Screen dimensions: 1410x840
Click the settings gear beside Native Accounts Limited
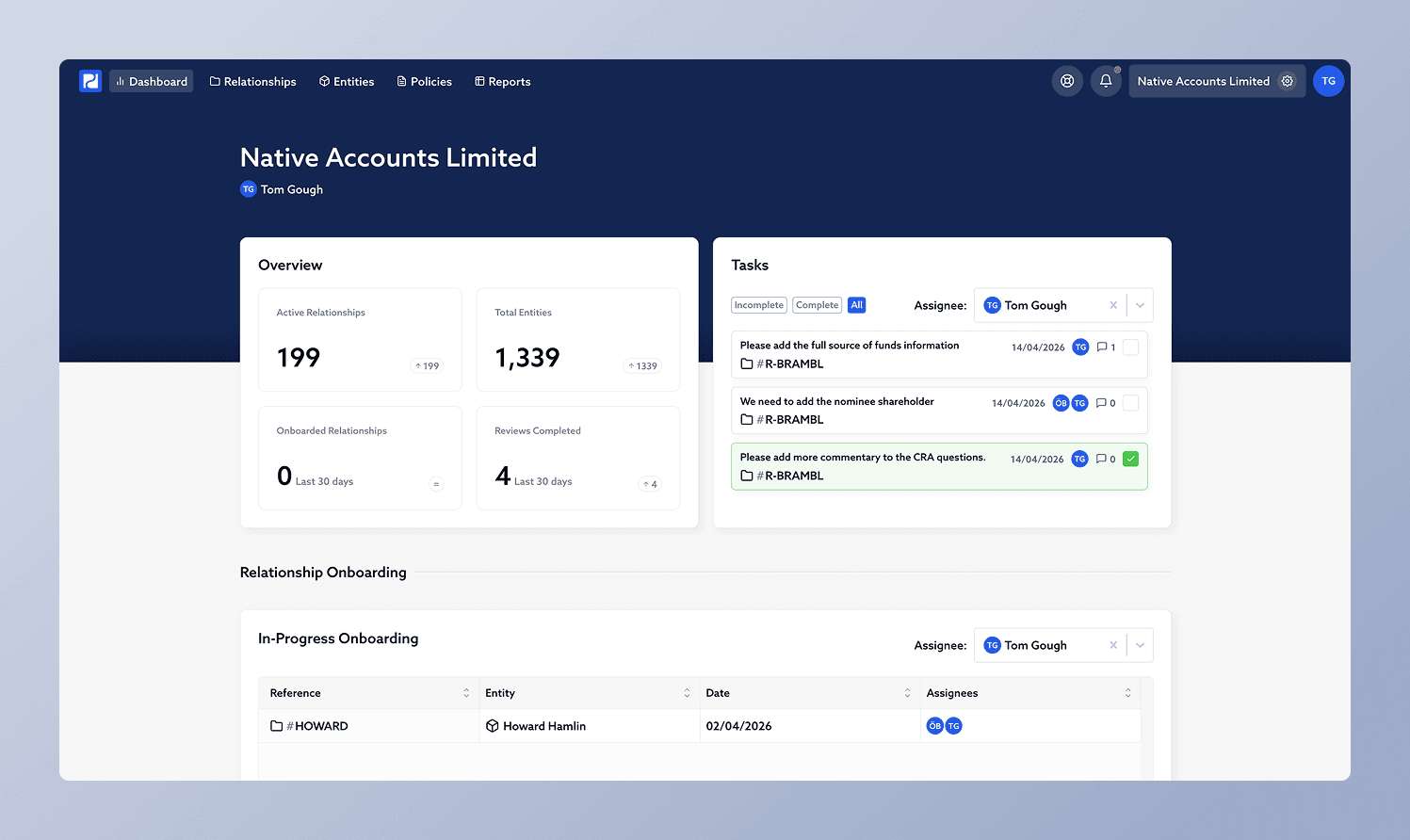pos(1288,81)
